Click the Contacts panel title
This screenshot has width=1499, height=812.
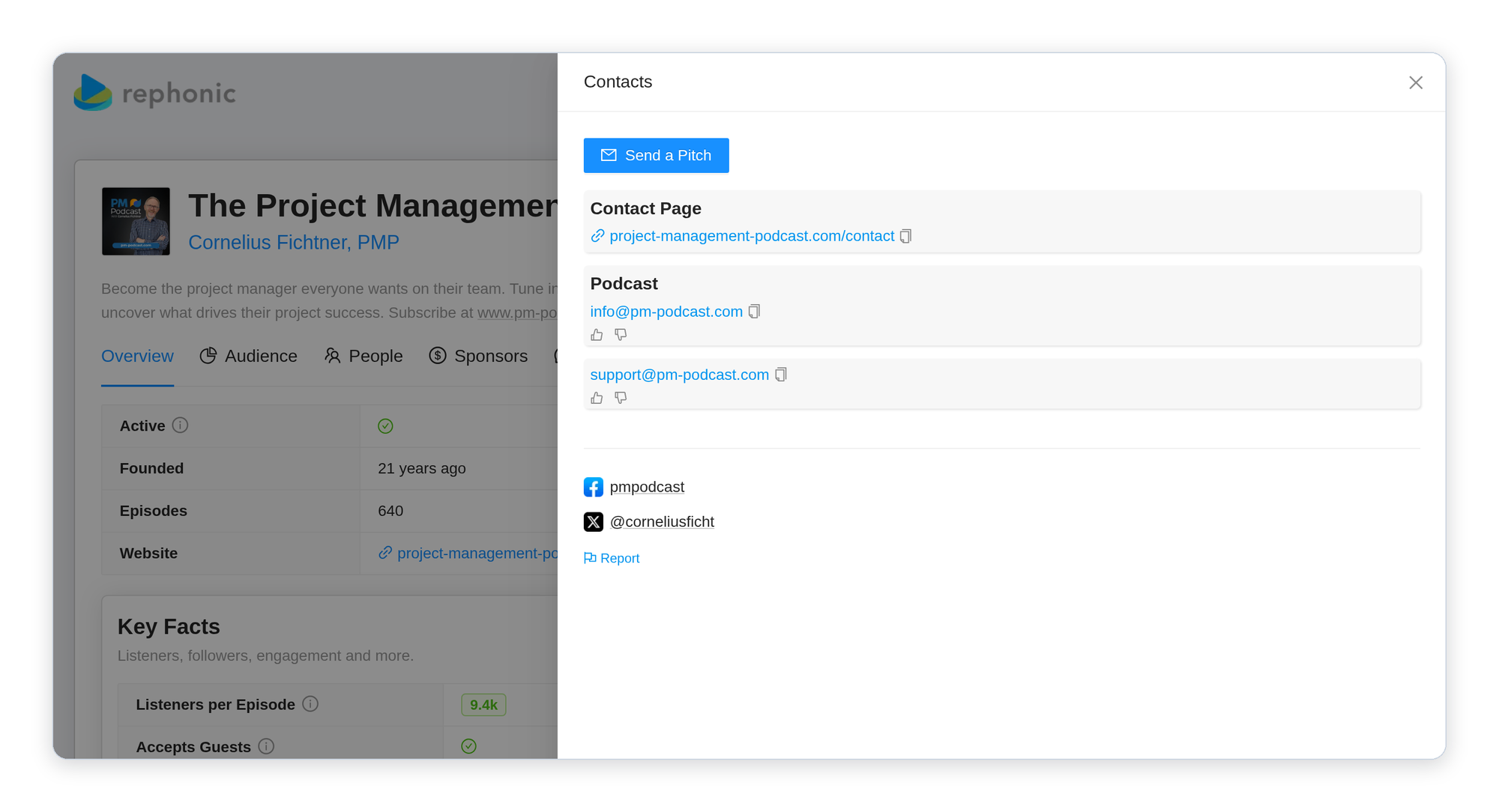pos(618,82)
